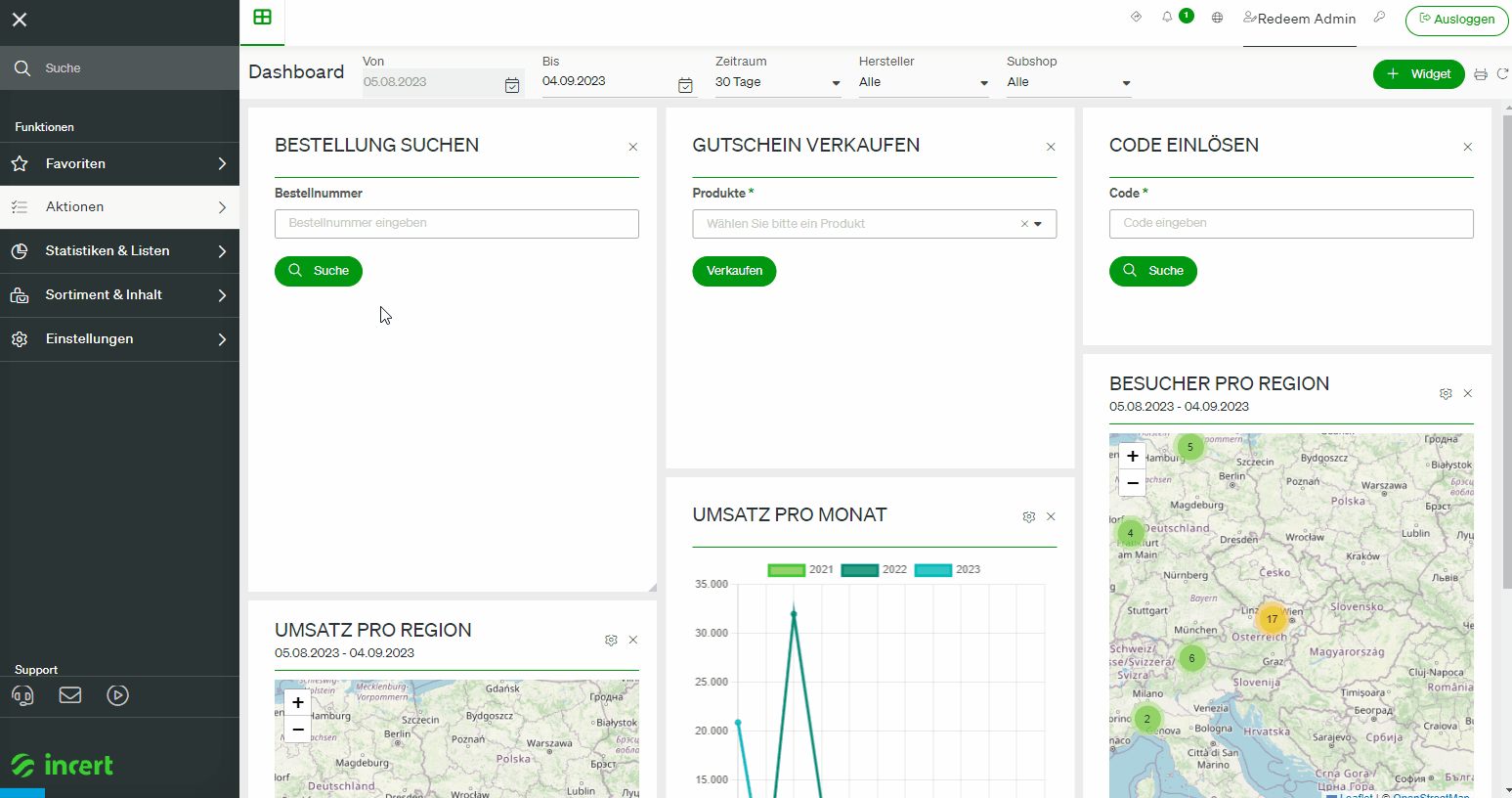Open the language globe icon
This screenshot has width=1512, height=798.
[x=1217, y=18]
